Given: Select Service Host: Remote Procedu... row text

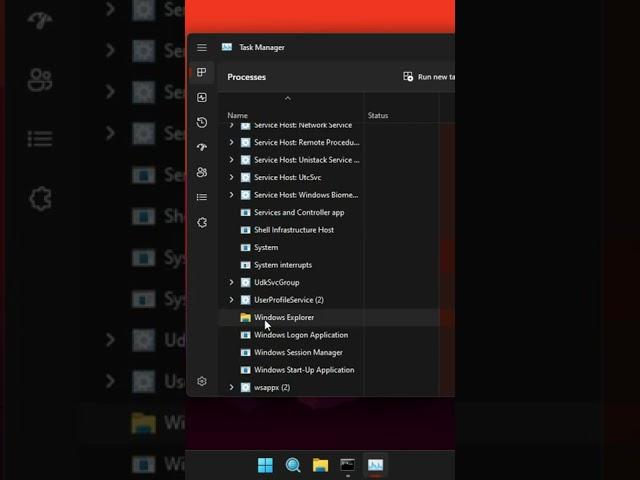Looking at the screenshot, I should (307, 142).
